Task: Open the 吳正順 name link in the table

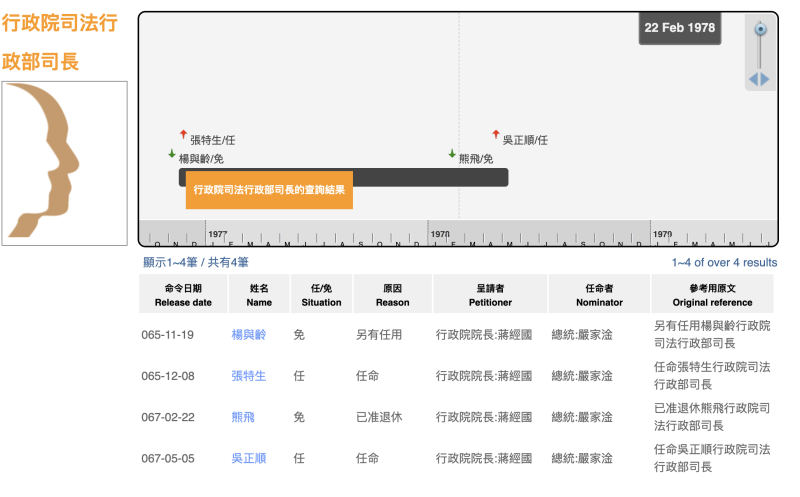Action: (249, 458)
